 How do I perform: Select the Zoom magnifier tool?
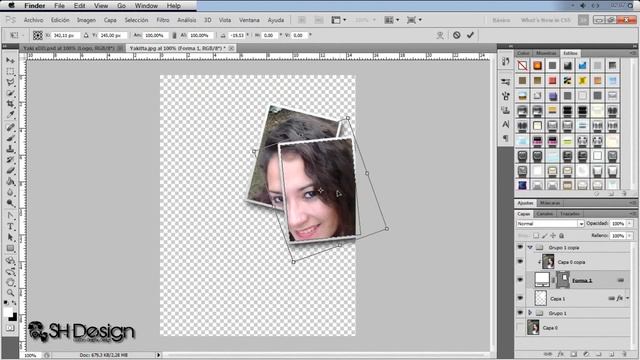pyautogui.click(x=10, y=293)
